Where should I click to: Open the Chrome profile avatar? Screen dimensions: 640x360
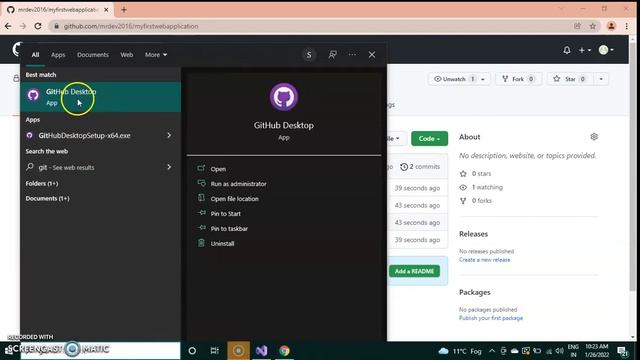[x=611, y=26]
